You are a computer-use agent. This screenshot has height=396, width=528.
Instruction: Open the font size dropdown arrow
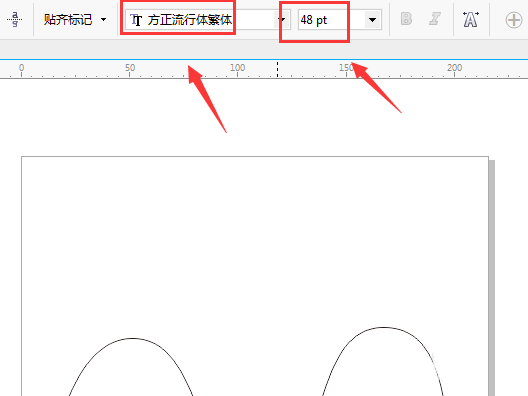pos(372,20)
